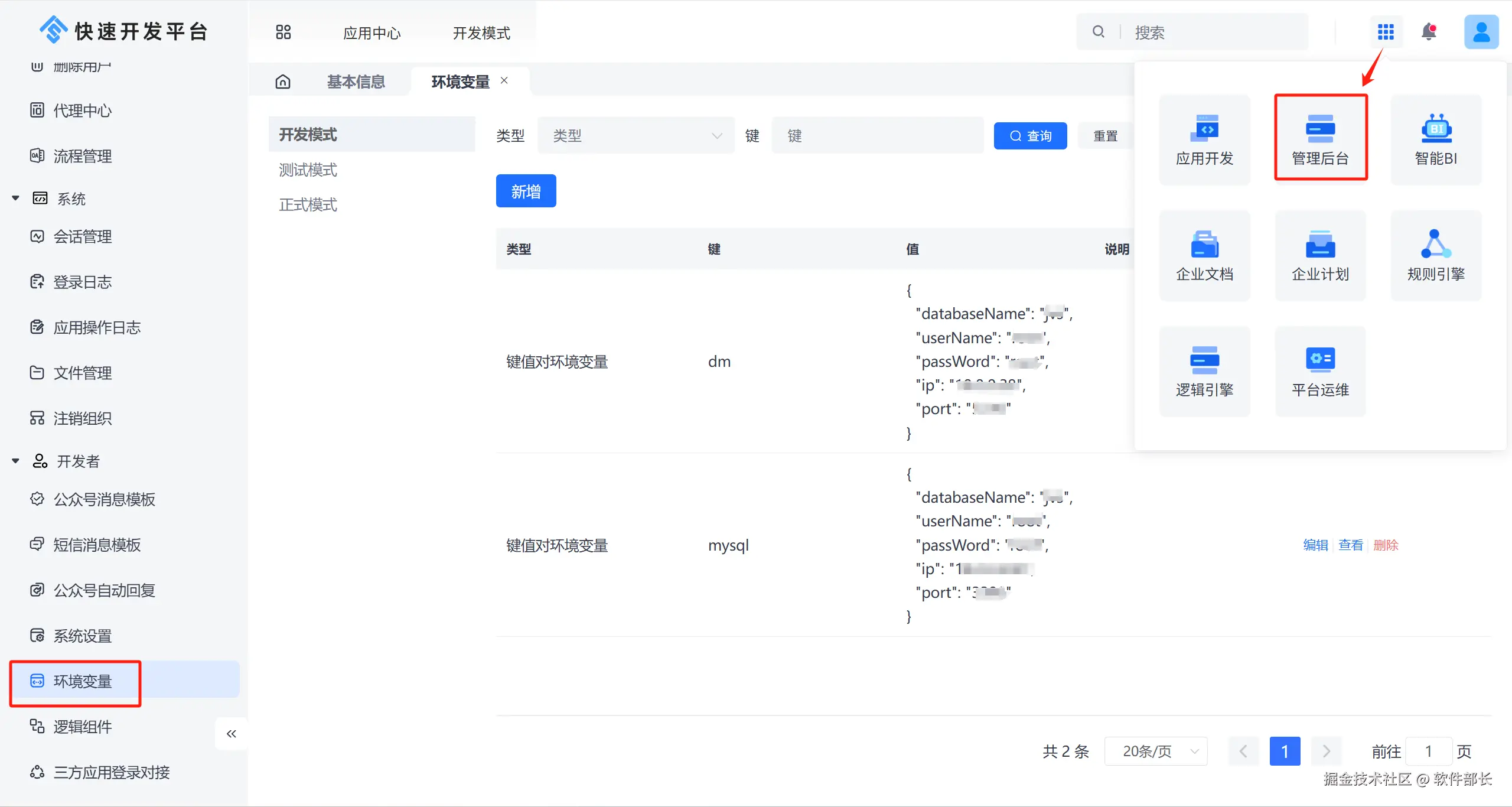The image size is (1512, 807).
Task: Click the notification bell icon
Action: tap(1429, 32)
